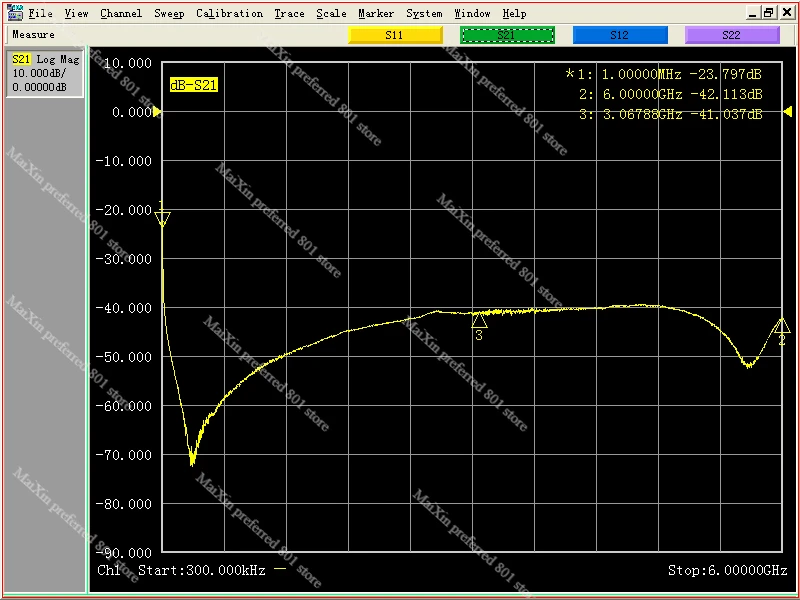Open the View menu
800x600 pixels.
pos(77,13)
